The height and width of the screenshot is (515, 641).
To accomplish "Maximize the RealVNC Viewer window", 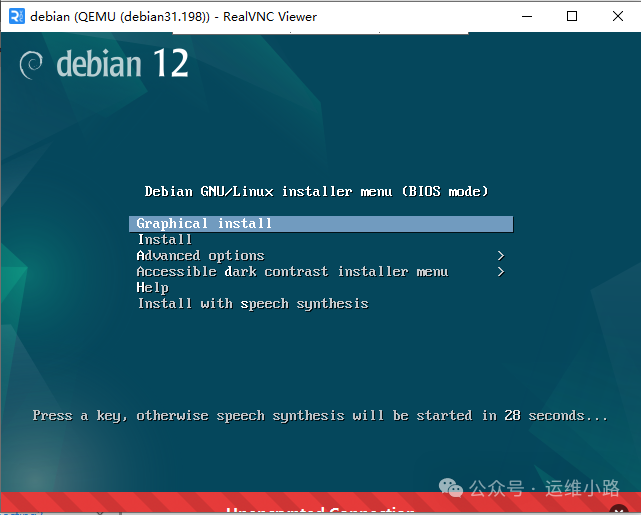I will tap(572, 16).
